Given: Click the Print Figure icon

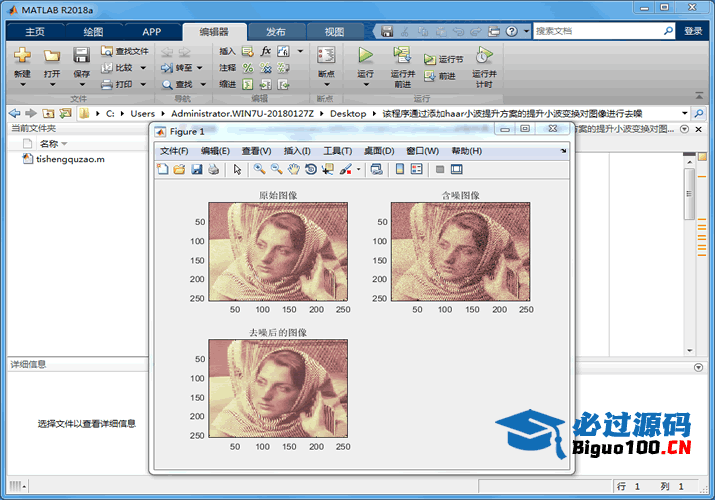Looking at the screenshot, I should [x=213, y=170].
